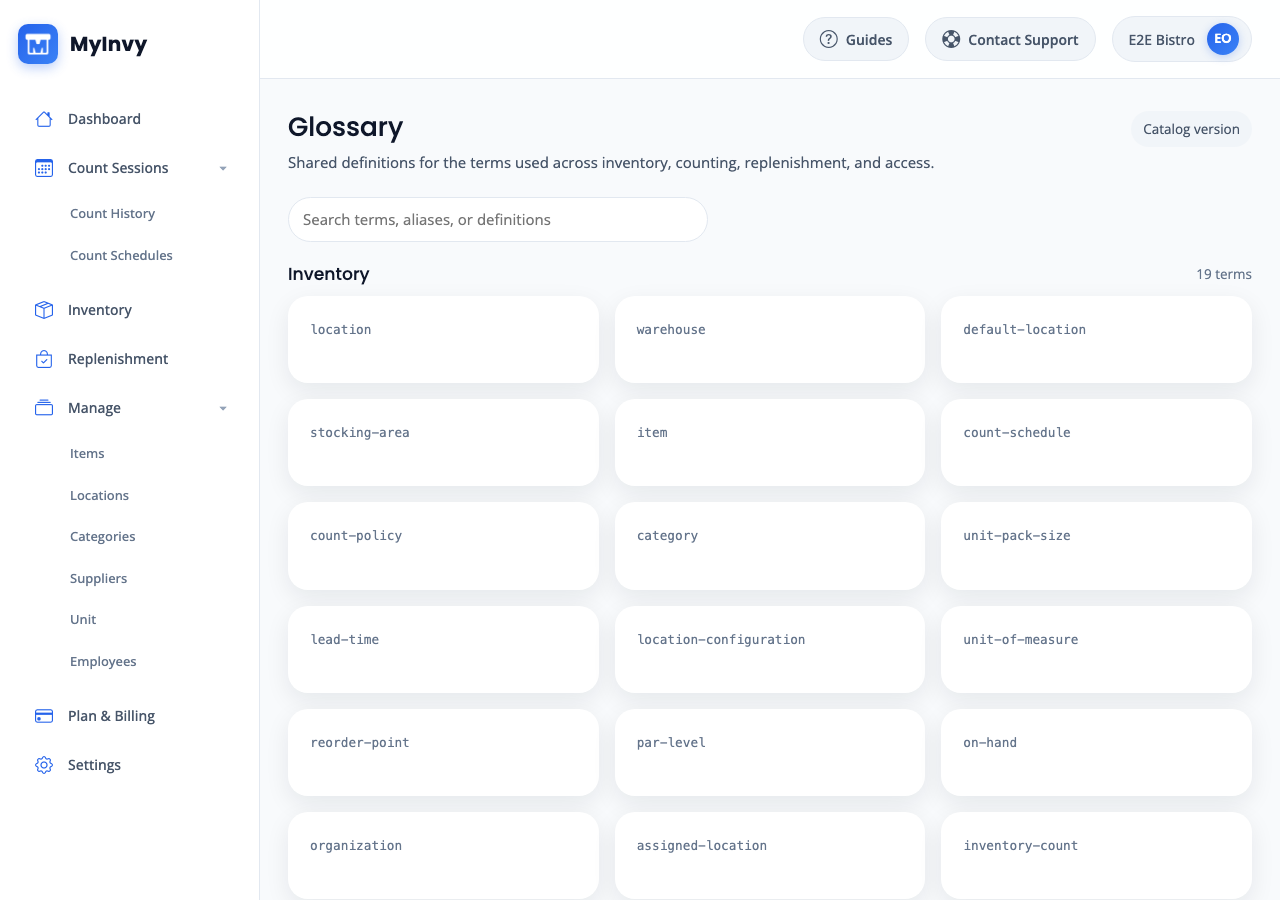Click the 19 terms count label
The width and height of the screenshot is (1280, 900).
[1224, 274]
